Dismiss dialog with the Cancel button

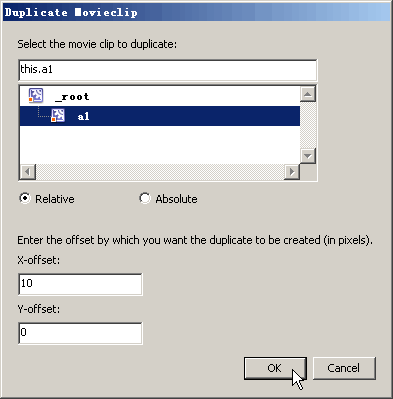coord(344,368)
